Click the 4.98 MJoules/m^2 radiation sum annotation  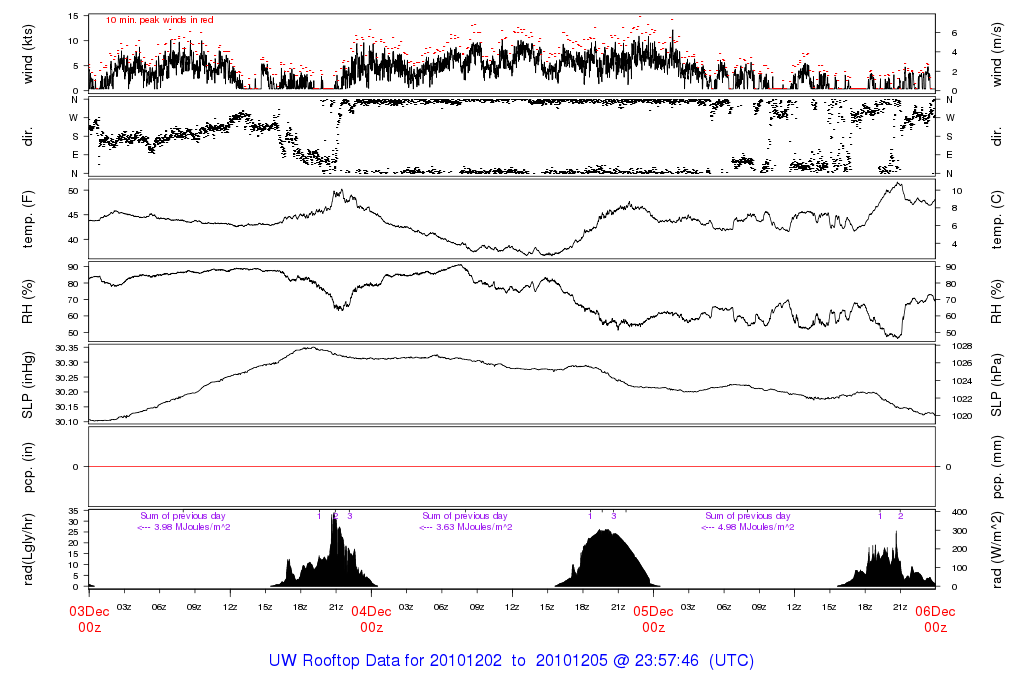[x=748, y=527]
